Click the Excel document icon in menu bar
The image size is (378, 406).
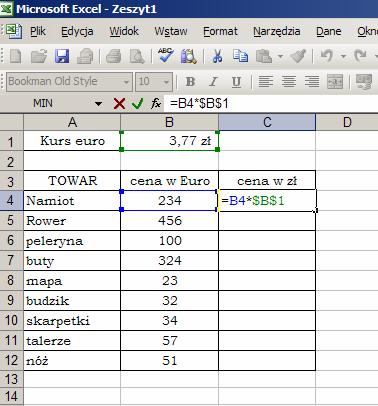[14, 31]
